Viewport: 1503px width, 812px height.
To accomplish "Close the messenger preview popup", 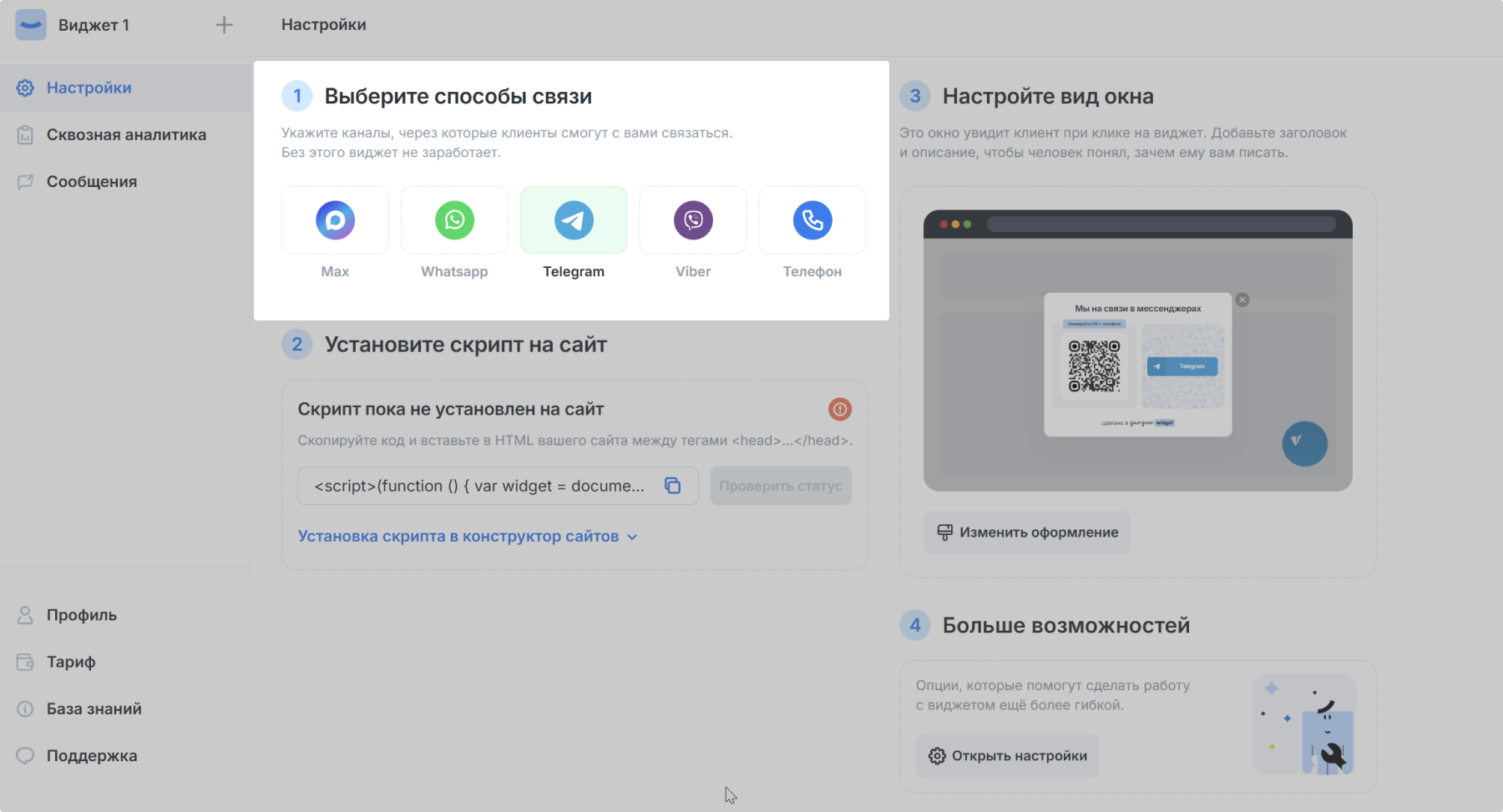I will point(1242,300).
